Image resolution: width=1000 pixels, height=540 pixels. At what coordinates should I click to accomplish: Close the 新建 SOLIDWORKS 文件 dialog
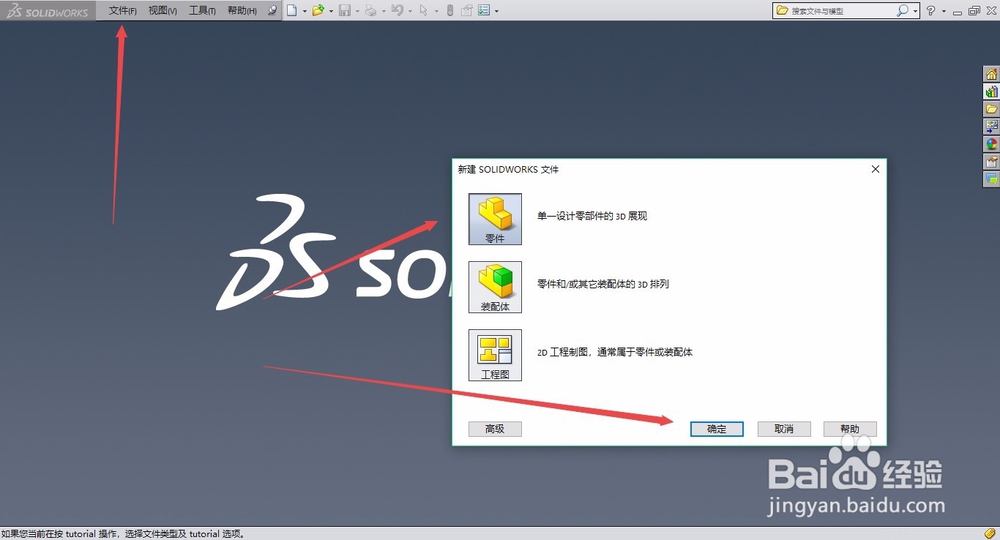point(875,169)
